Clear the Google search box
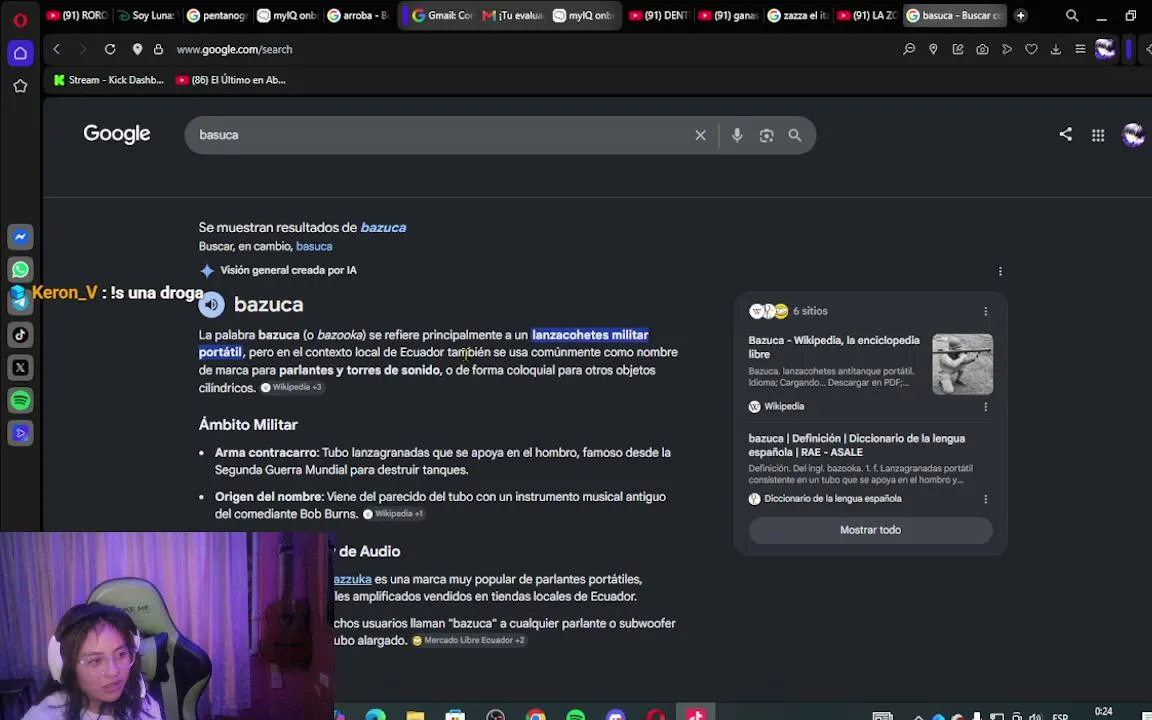 [x=700, y=135]
